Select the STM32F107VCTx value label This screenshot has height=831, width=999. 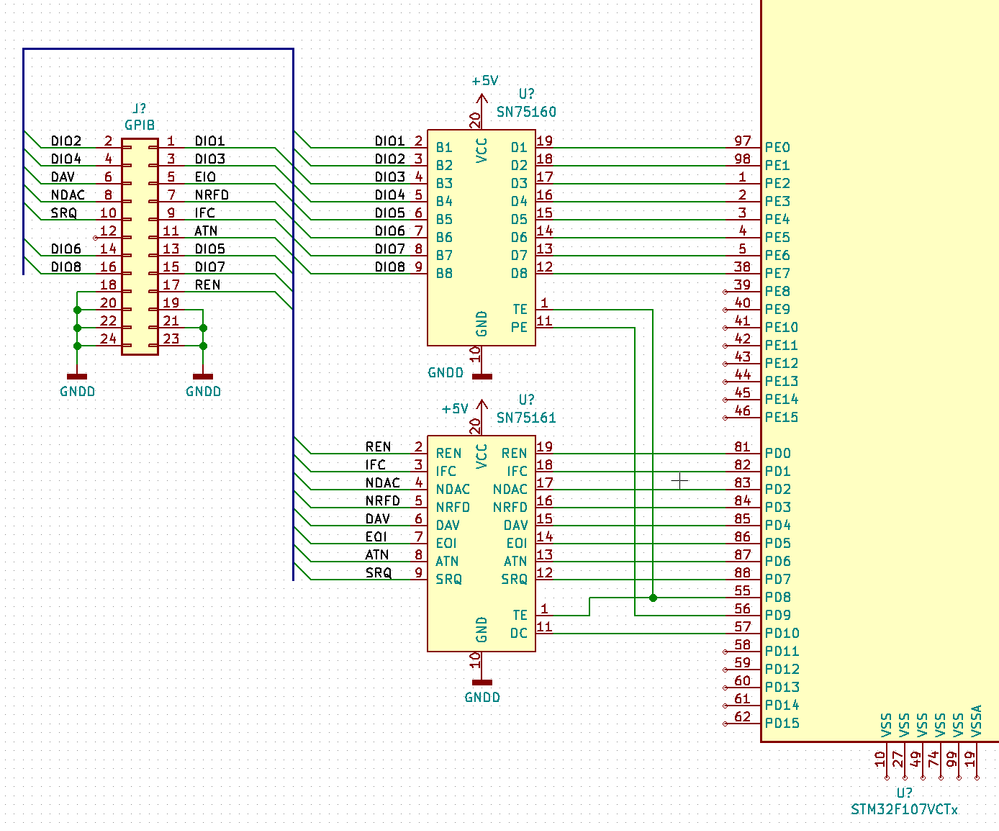pyautogui.click(x=904, y=809)
